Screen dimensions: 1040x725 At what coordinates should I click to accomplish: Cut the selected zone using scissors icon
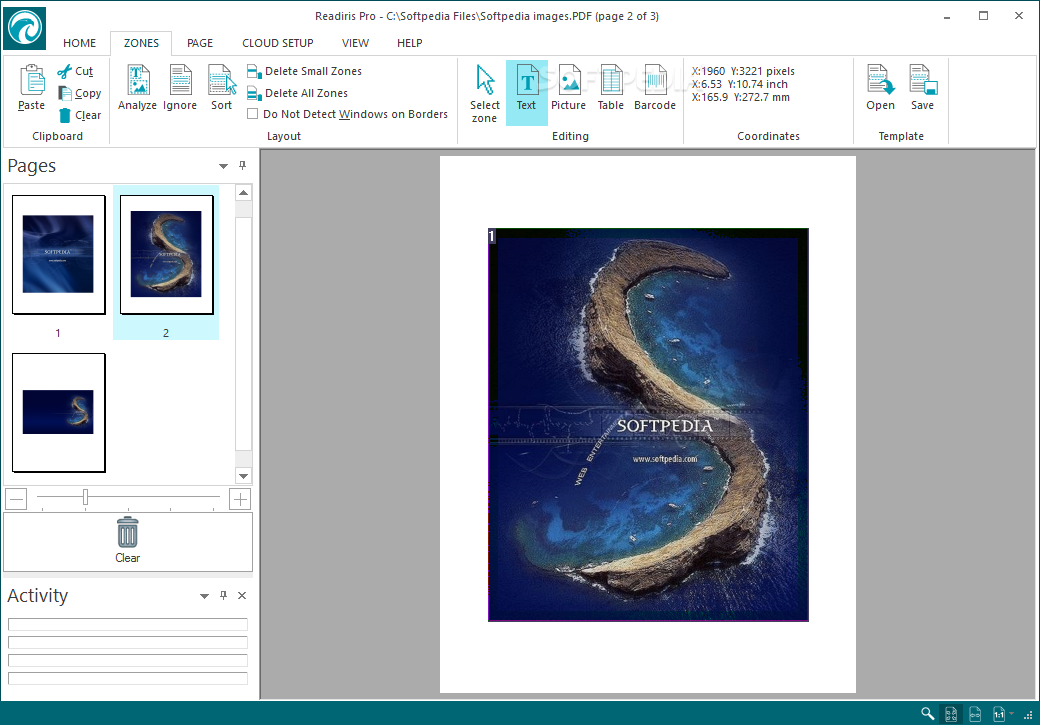75,71
